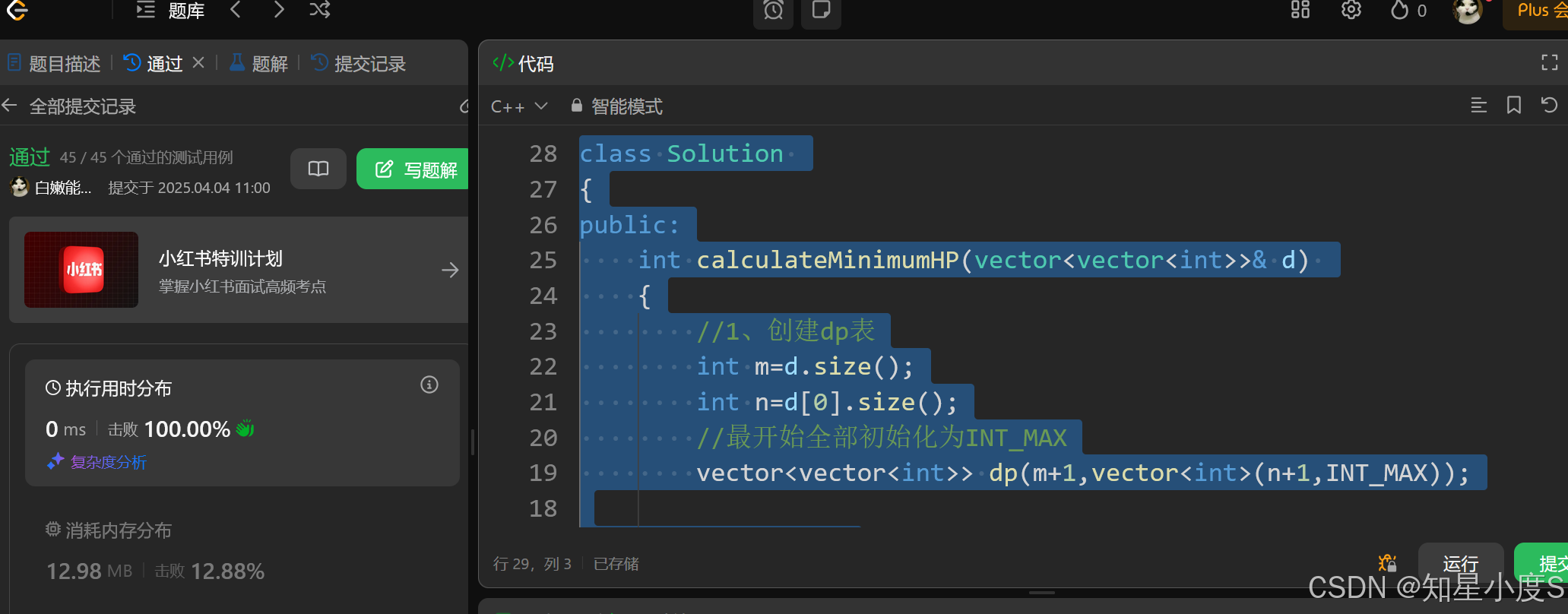Screen dimensions: 1568x614
Task: Open the user avatar menu
Action: (1467, 11)
